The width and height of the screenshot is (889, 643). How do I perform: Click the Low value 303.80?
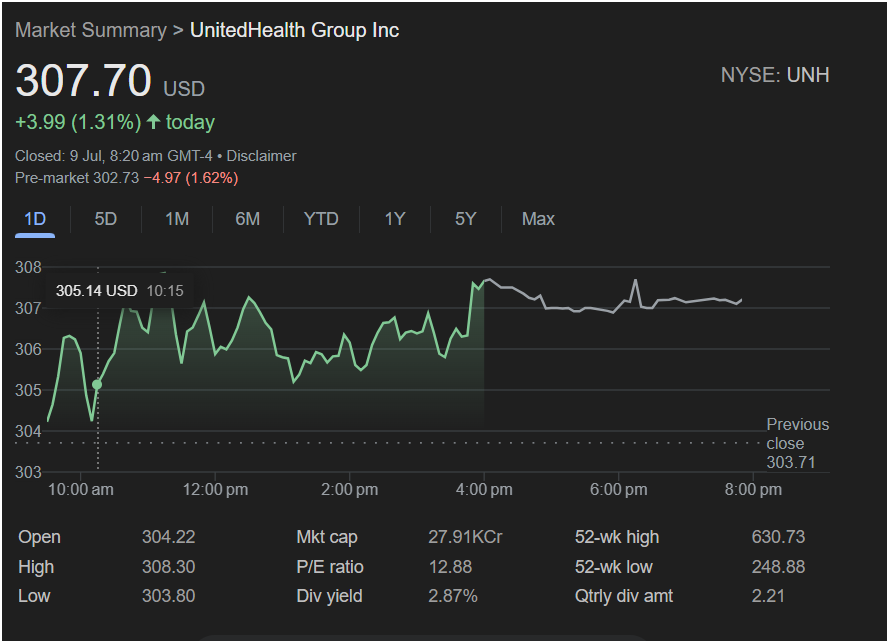point(168,596)
